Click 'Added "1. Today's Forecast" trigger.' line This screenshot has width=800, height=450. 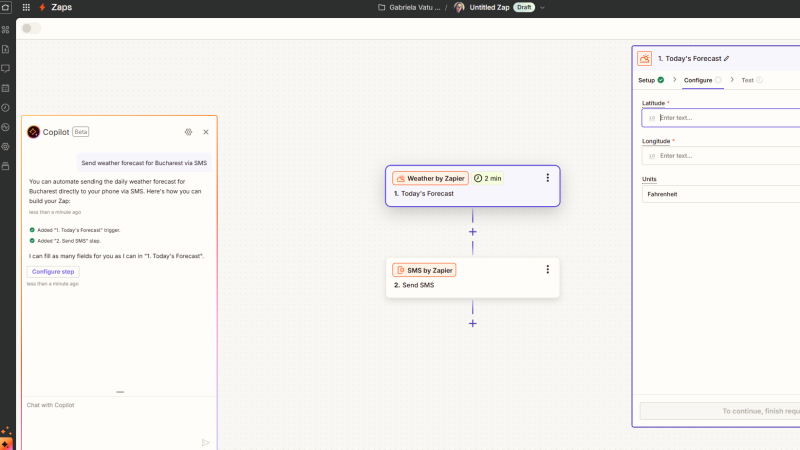(x=79, y=230)
